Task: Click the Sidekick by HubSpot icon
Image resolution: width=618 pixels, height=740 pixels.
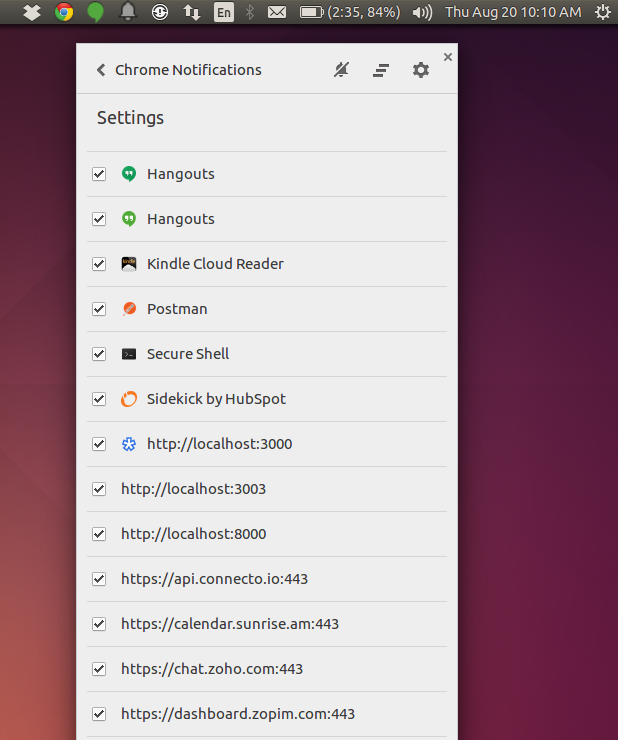Action: point(129,399)
